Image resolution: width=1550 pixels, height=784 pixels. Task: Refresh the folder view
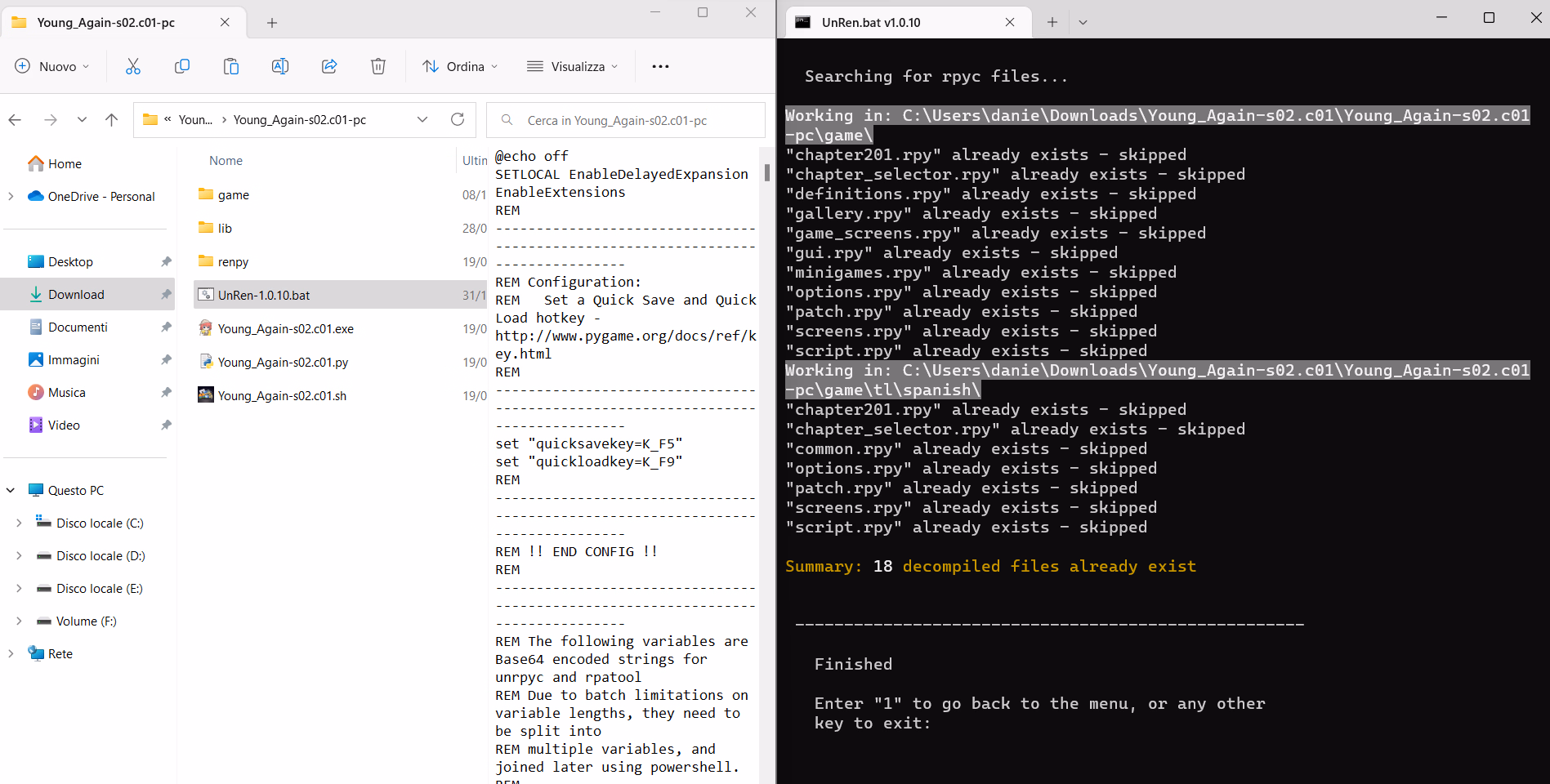[457, 119]
